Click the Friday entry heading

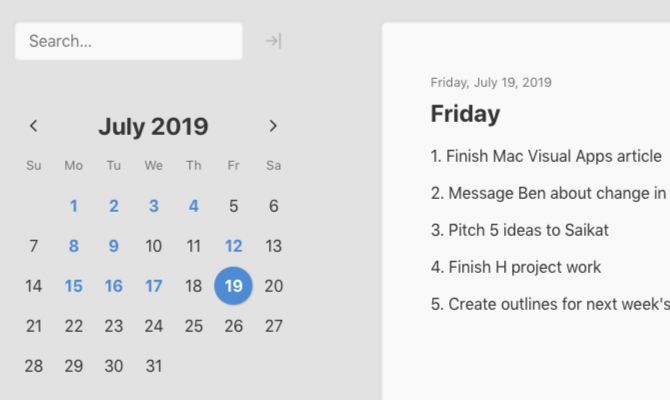click(x=465, y=114)
